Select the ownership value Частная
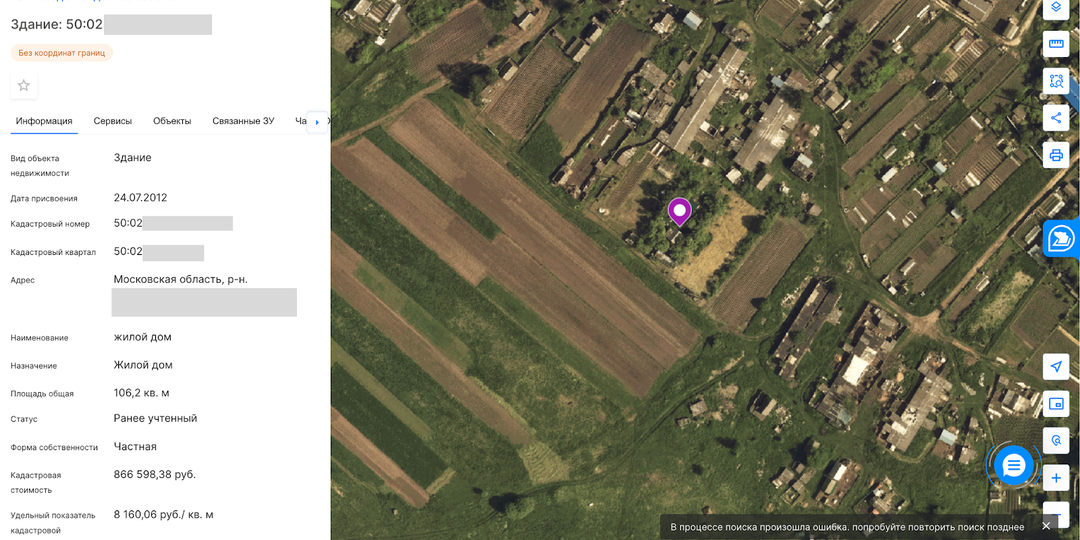 (135, 447)
